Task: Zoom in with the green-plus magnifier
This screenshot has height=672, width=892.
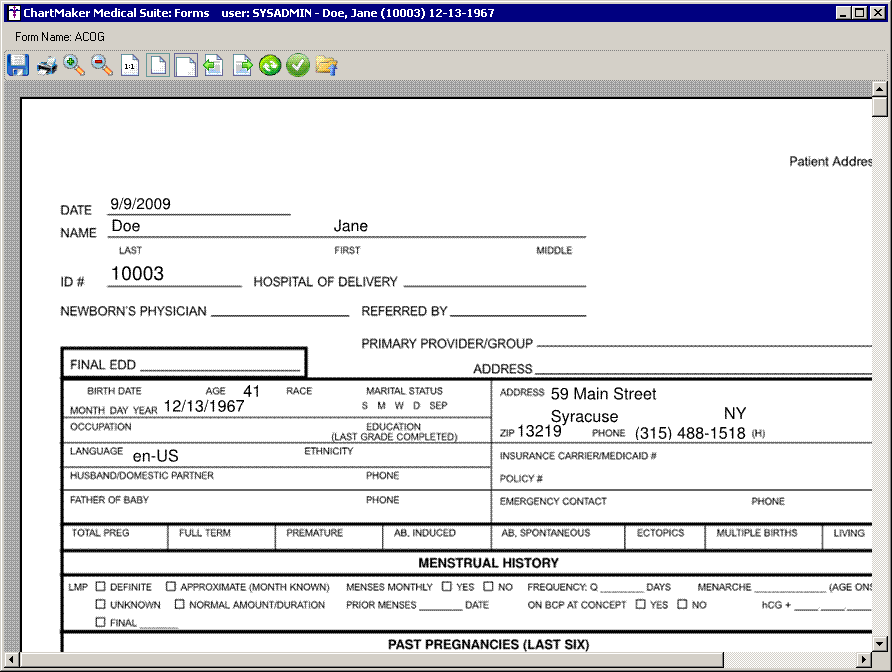Action: click(74, 66)
